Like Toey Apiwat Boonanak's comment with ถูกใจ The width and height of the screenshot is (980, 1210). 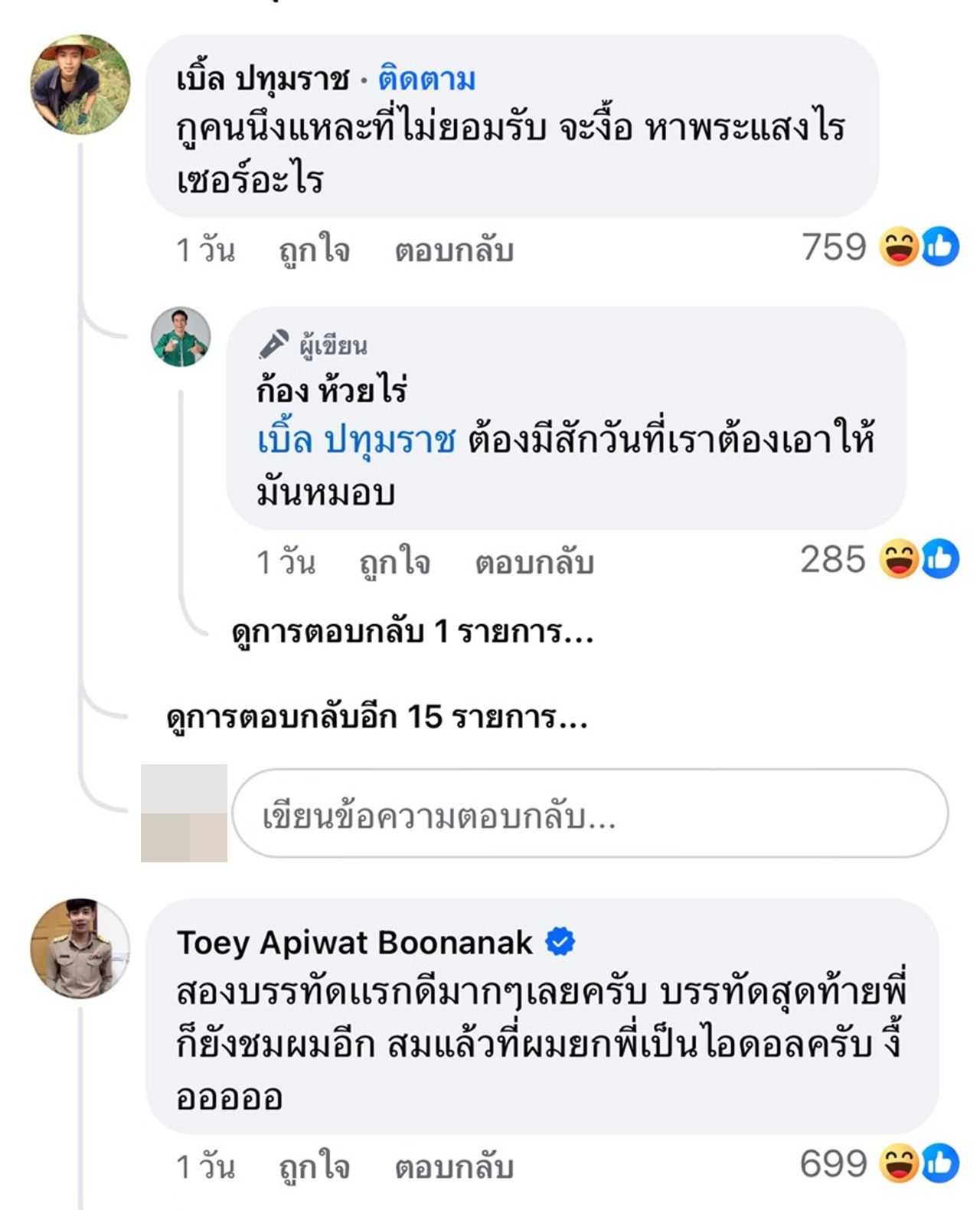tap(314, 1166)
